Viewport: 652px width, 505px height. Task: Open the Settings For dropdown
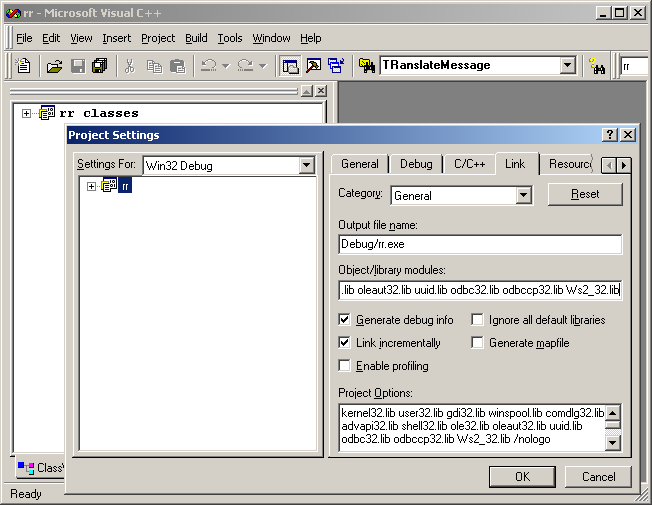(306, 165)
